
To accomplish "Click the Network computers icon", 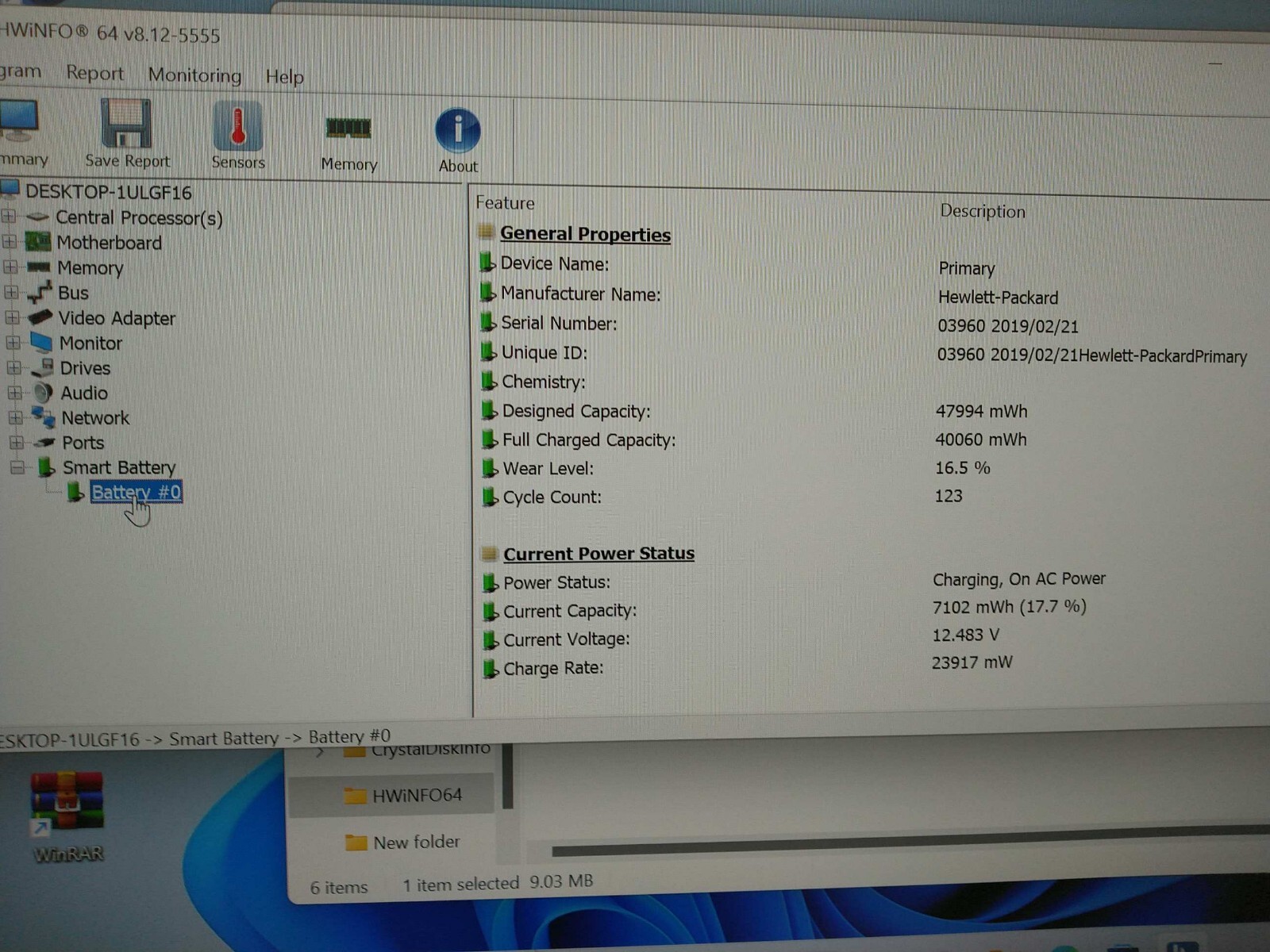I will [44, 416].
